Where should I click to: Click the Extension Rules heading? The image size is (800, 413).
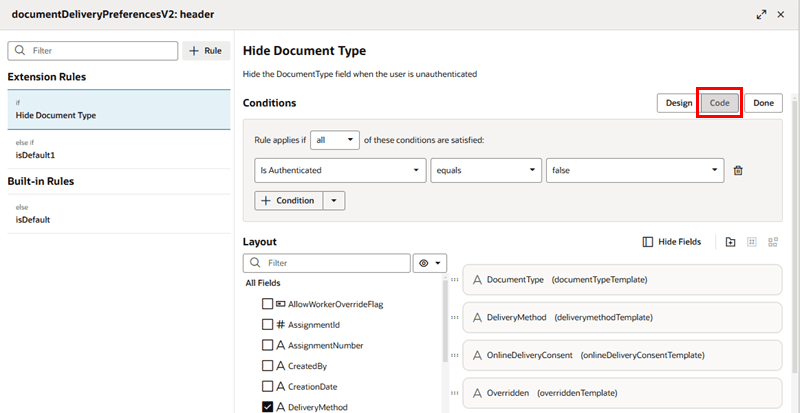[x=47, y=77]
